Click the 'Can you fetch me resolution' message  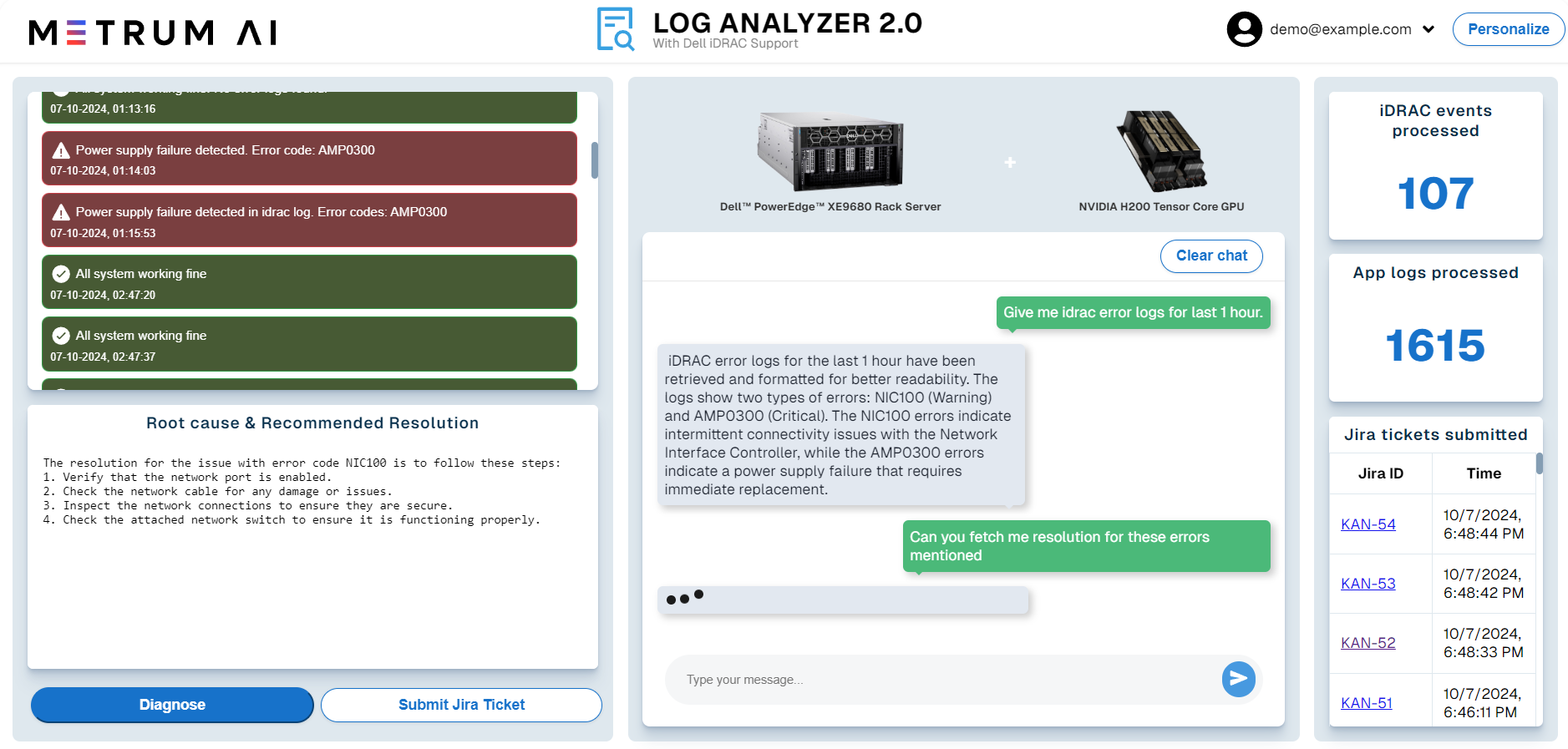coord(1086,546)
